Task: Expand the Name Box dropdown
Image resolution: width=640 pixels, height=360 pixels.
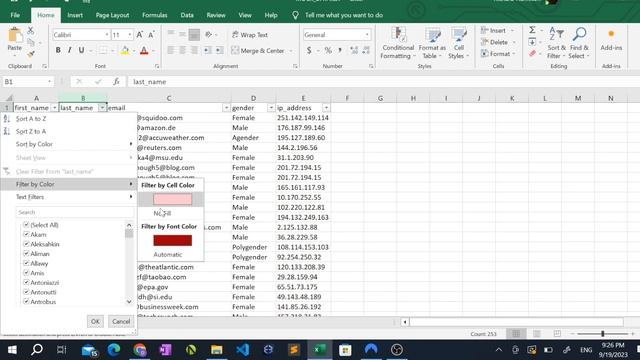Action: 49,82
